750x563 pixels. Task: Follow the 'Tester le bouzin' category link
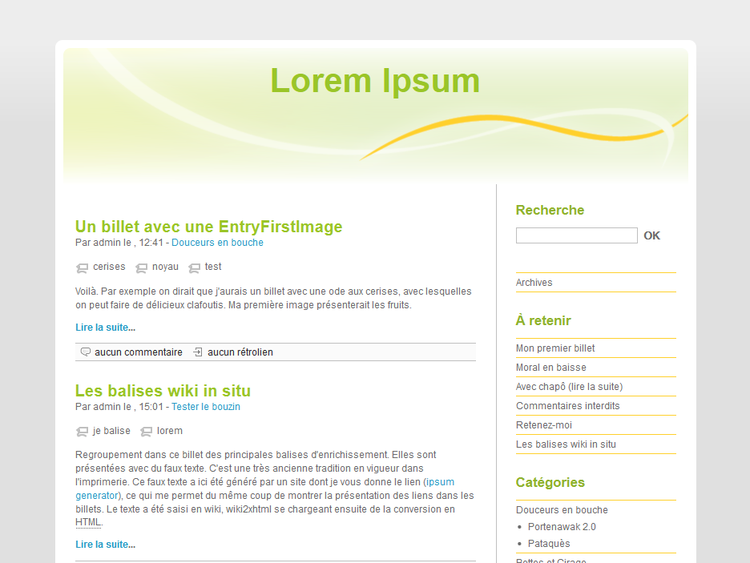tap(205, 407)
